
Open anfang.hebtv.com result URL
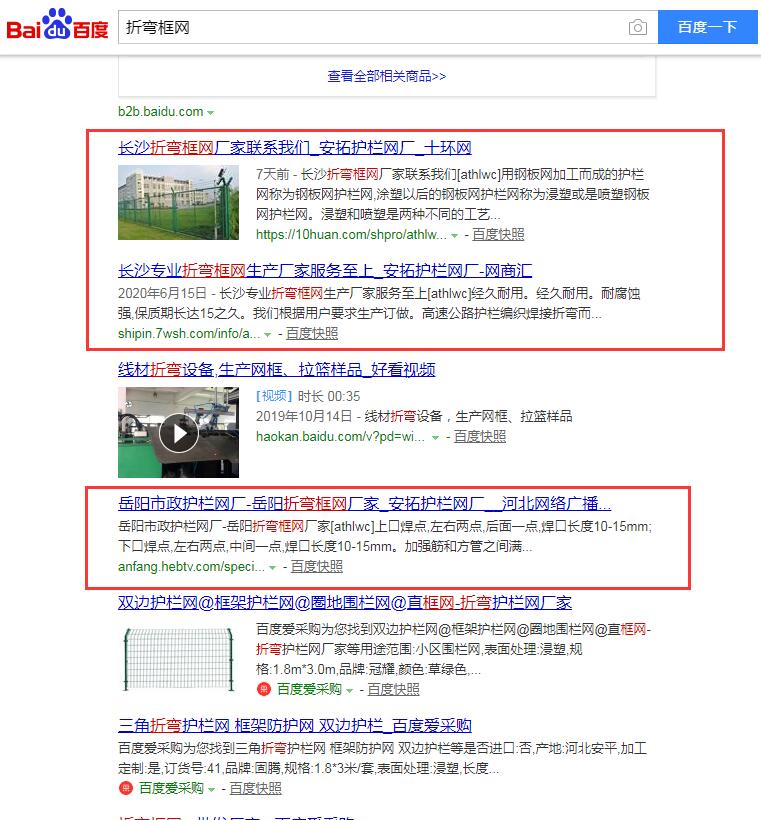(x=191, y=566)
